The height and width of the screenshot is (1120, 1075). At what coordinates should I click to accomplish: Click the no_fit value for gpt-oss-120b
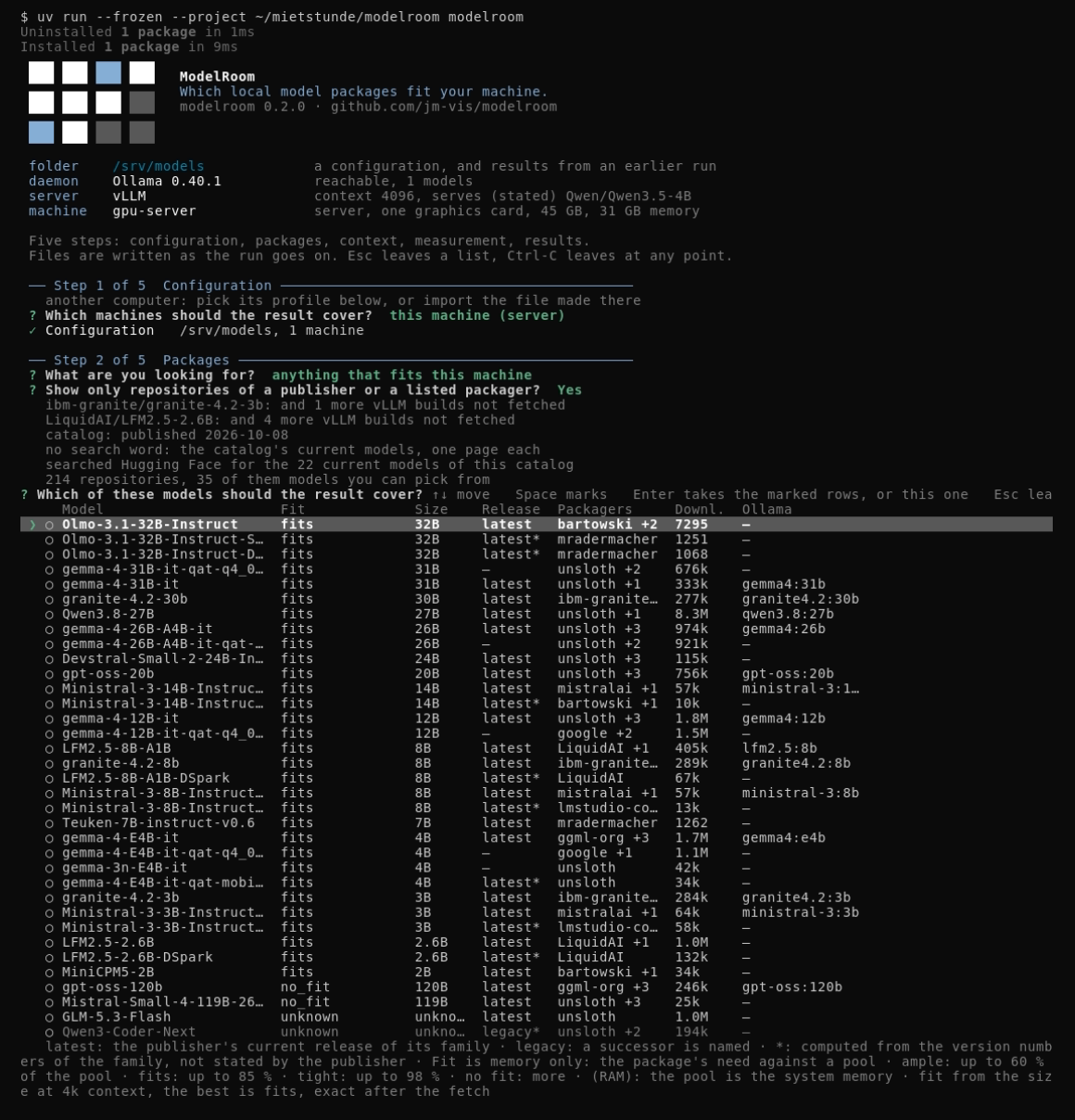pos(305,986)
